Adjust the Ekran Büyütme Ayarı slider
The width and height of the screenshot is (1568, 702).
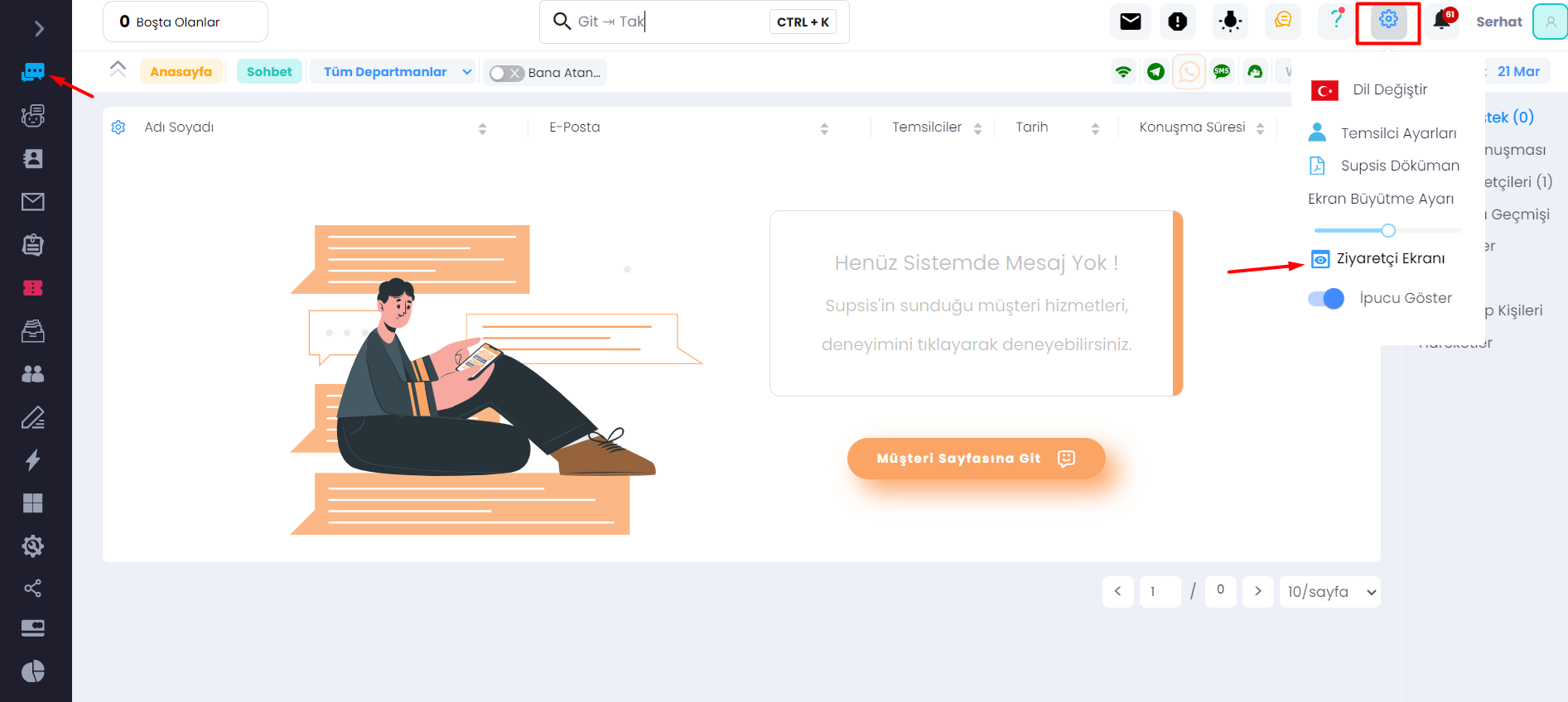1388,230
